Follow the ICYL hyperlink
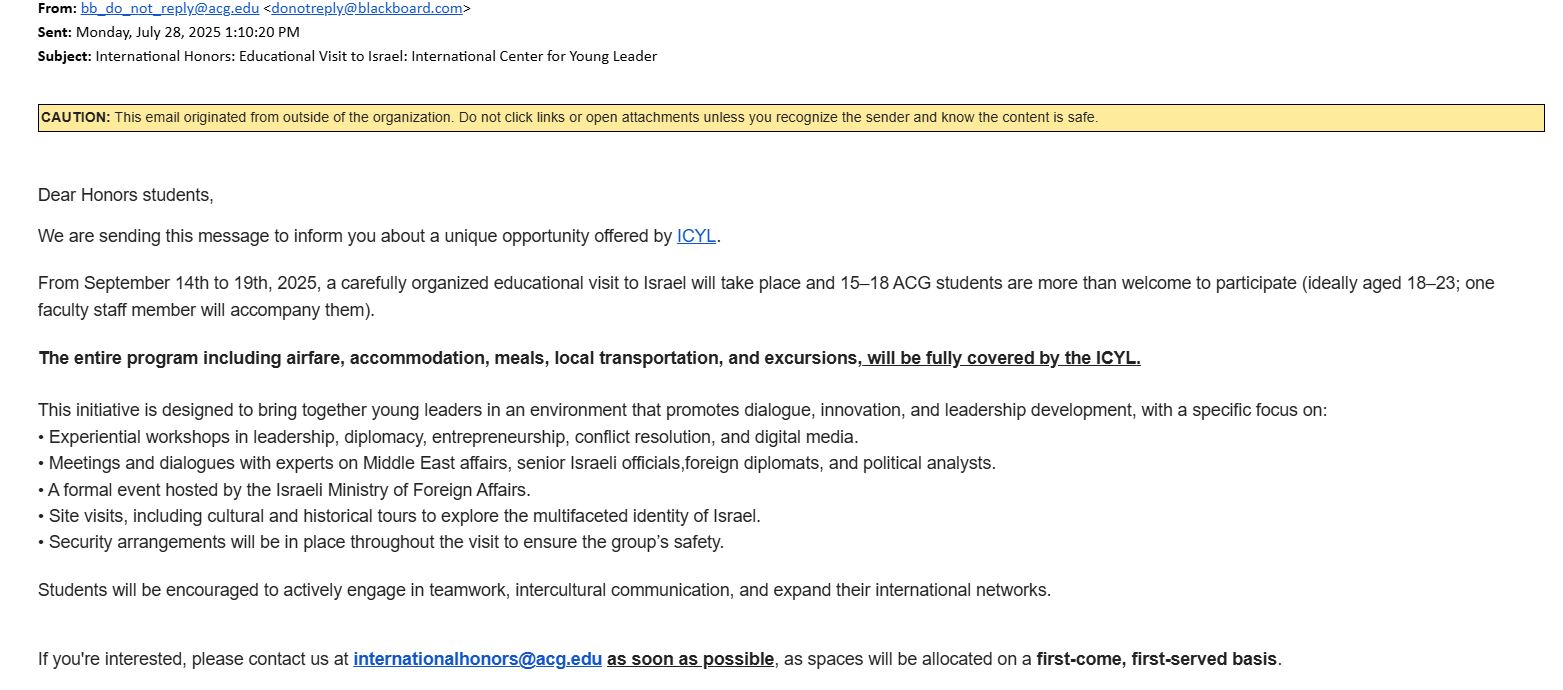The width and height of the screenshot is (1563, 690). point(696,236)
